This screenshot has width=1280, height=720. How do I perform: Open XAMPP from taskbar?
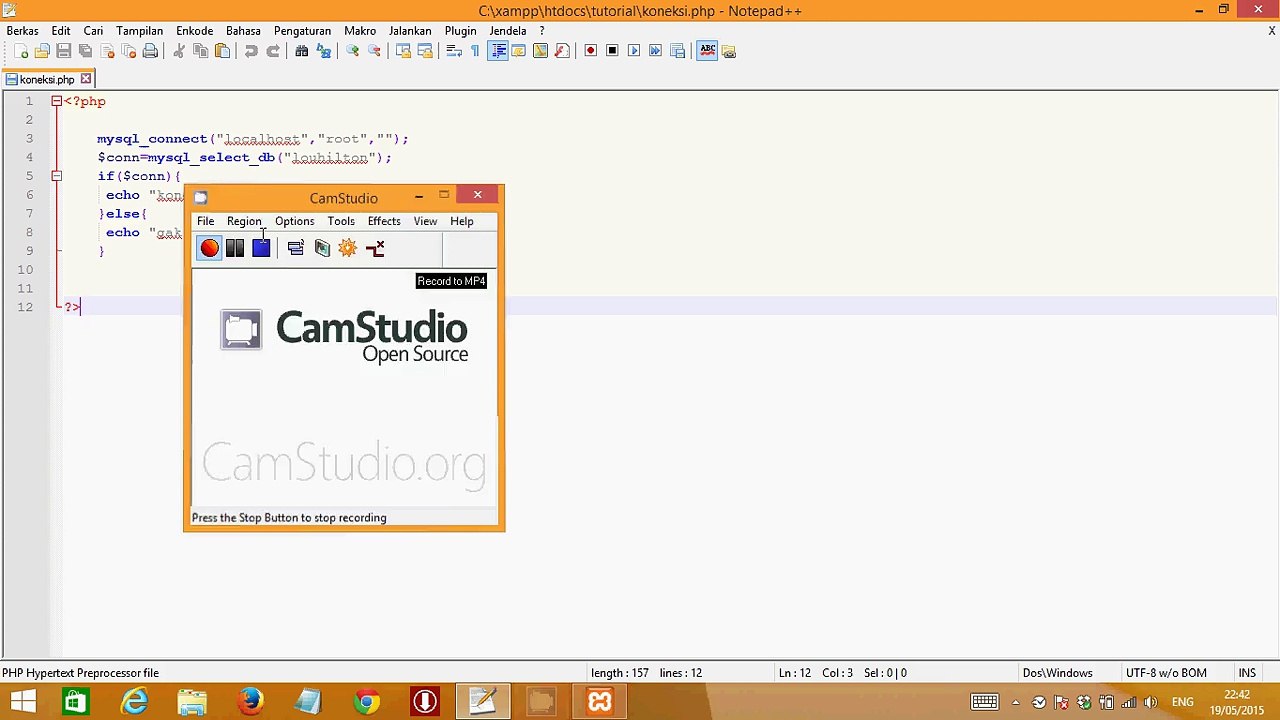[599, 702]
